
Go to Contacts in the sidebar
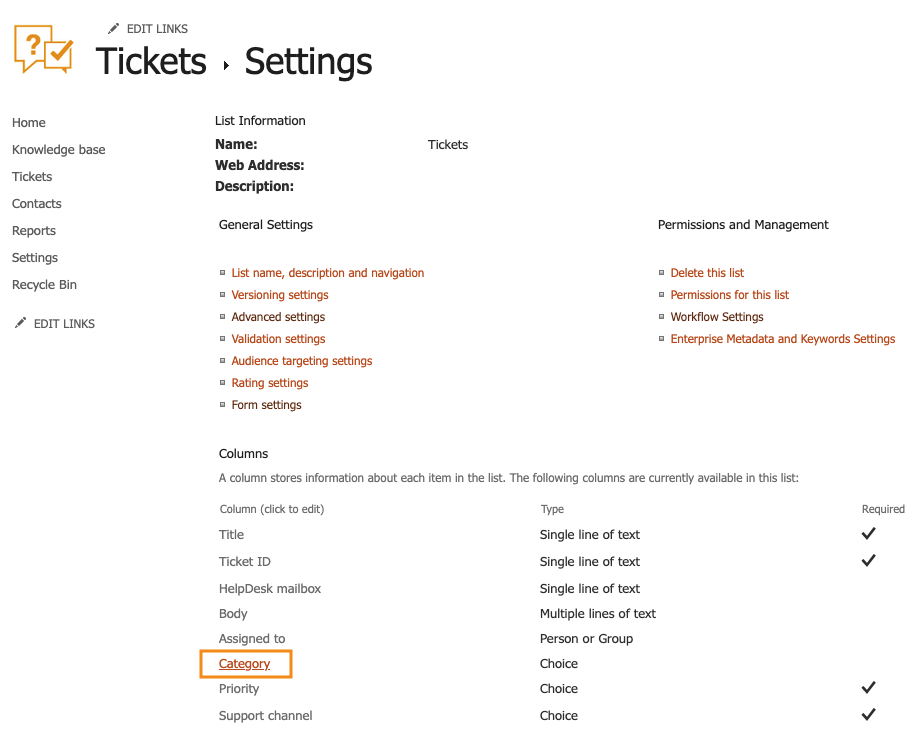point(37,204)
